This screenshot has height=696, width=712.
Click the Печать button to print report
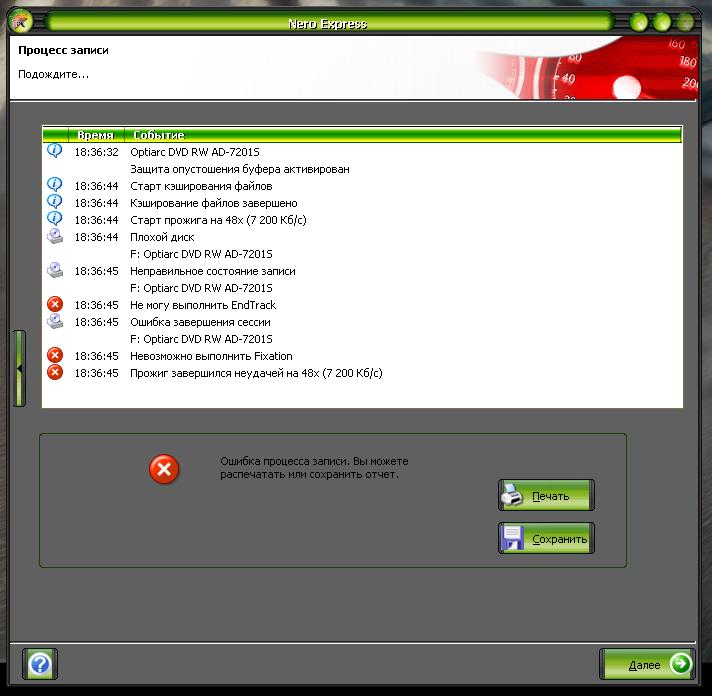(546, 495)
